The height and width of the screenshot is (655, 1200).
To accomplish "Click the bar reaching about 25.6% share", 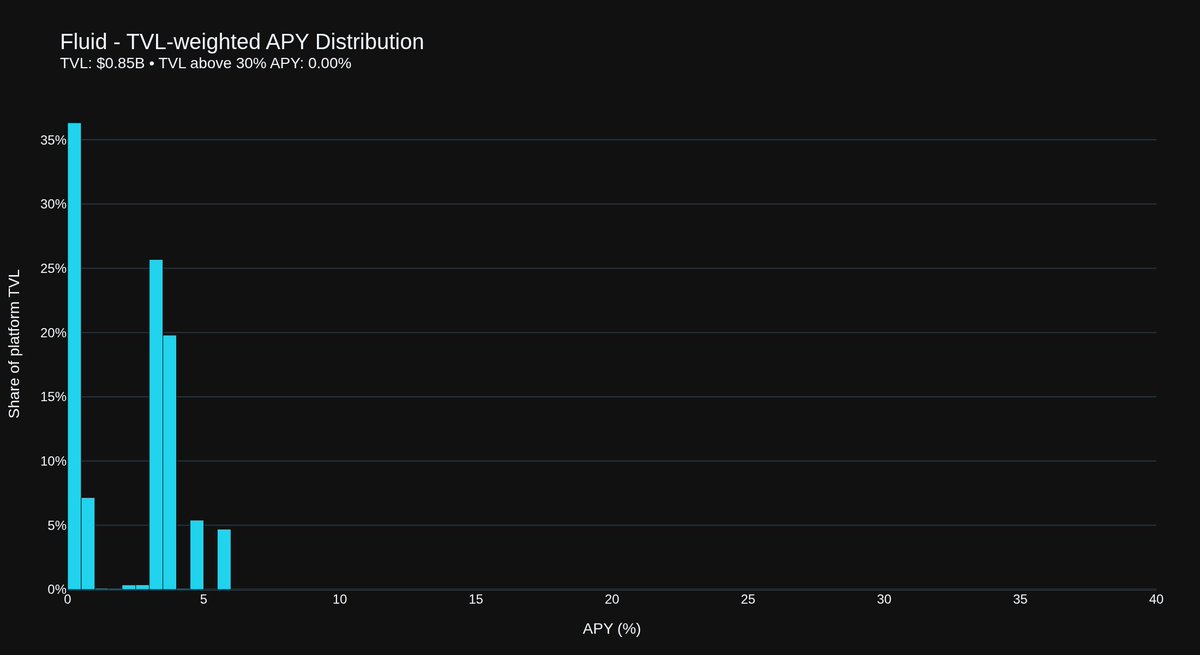I will pyautogui.click(x=156, y=424).
